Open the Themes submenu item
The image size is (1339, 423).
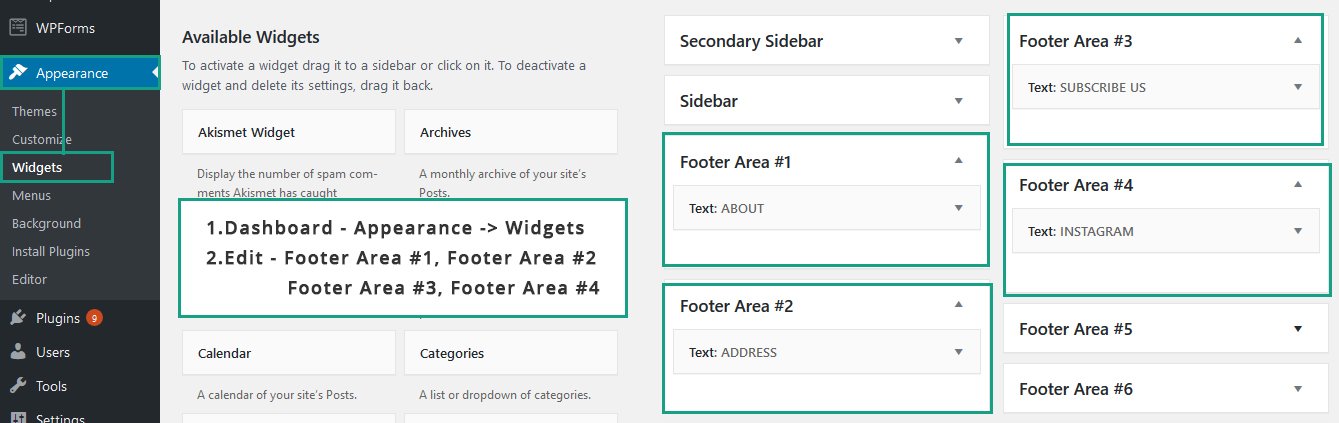click(34, 111)
